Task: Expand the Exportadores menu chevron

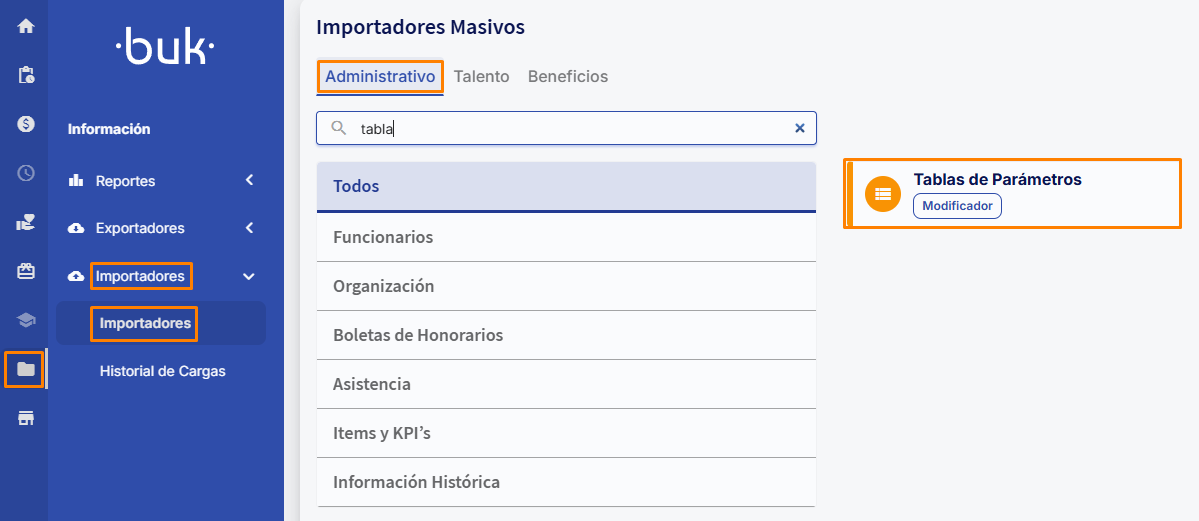Action: (x=249, y=228)
